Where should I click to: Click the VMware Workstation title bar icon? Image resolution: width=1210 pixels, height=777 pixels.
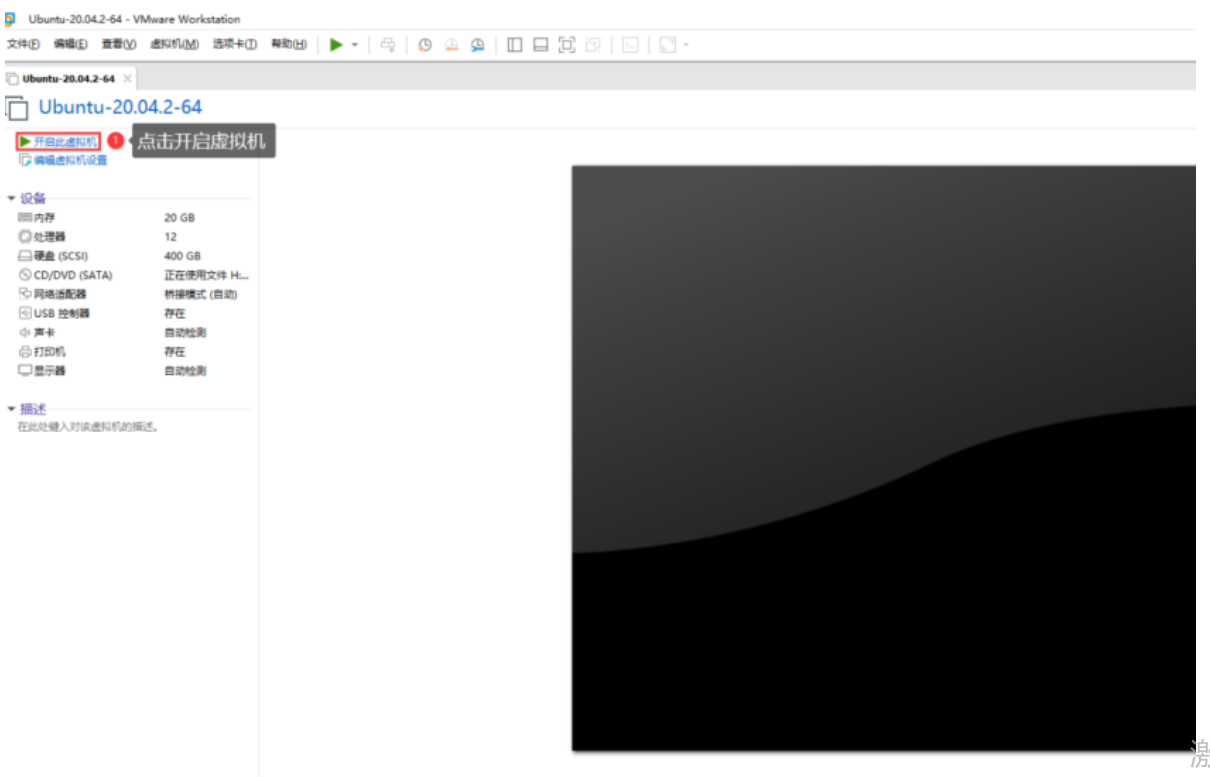[10, 18]
